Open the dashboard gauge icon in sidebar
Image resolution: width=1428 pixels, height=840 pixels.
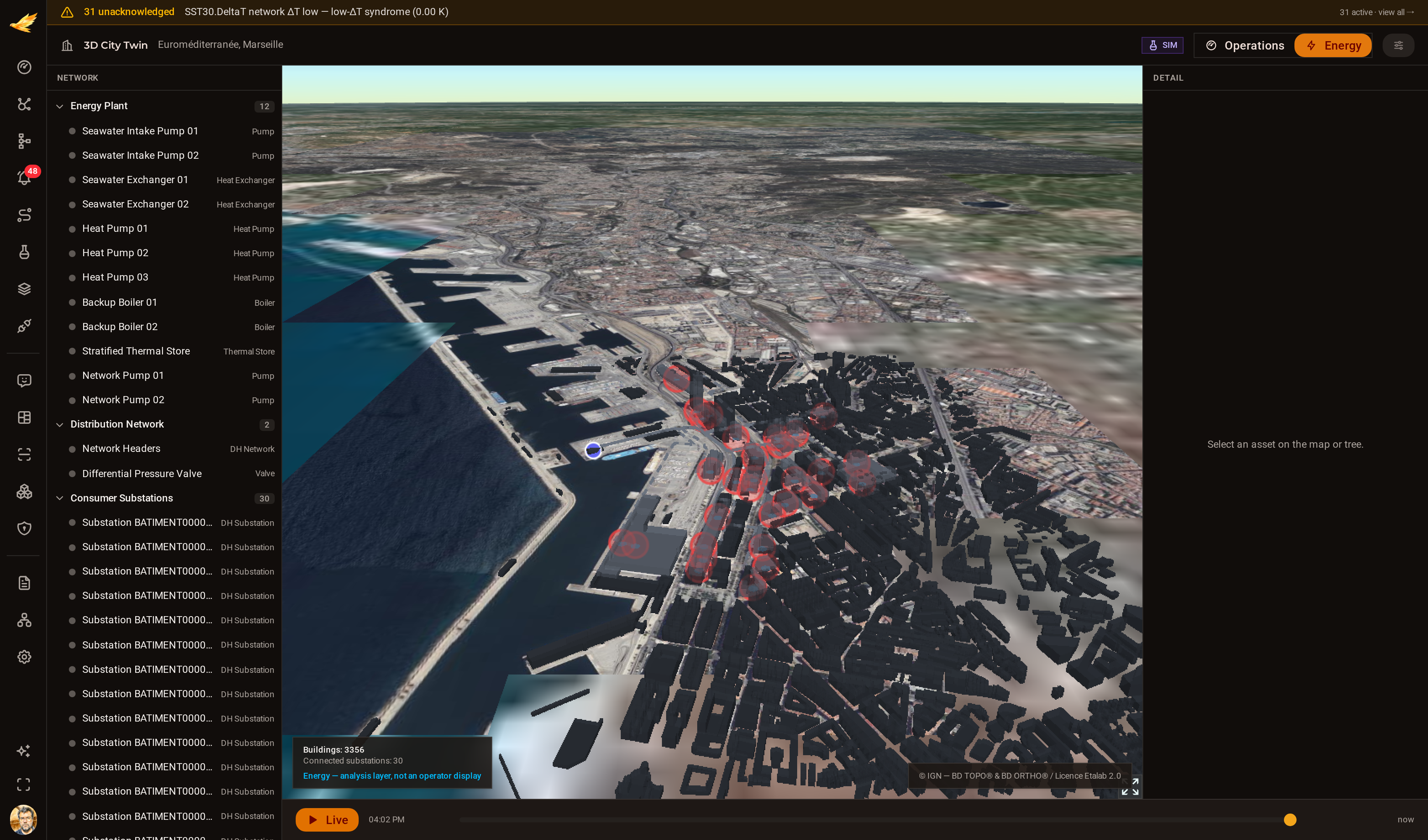(x=24, y=67)
